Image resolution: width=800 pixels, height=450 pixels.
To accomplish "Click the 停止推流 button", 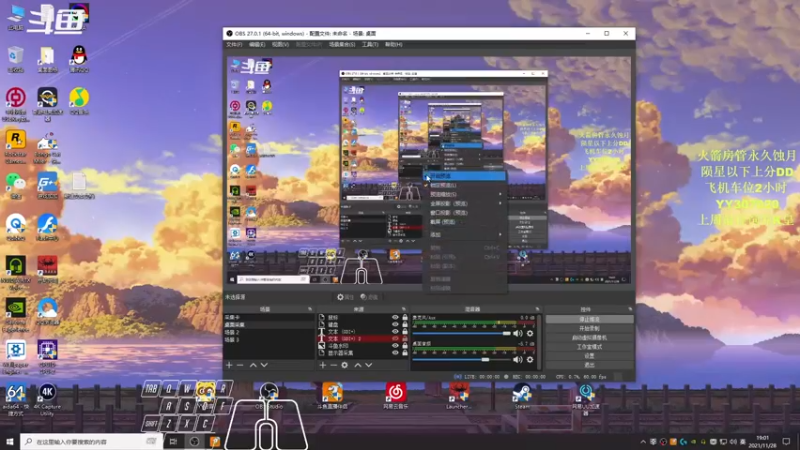I will [x=589, y=319].
